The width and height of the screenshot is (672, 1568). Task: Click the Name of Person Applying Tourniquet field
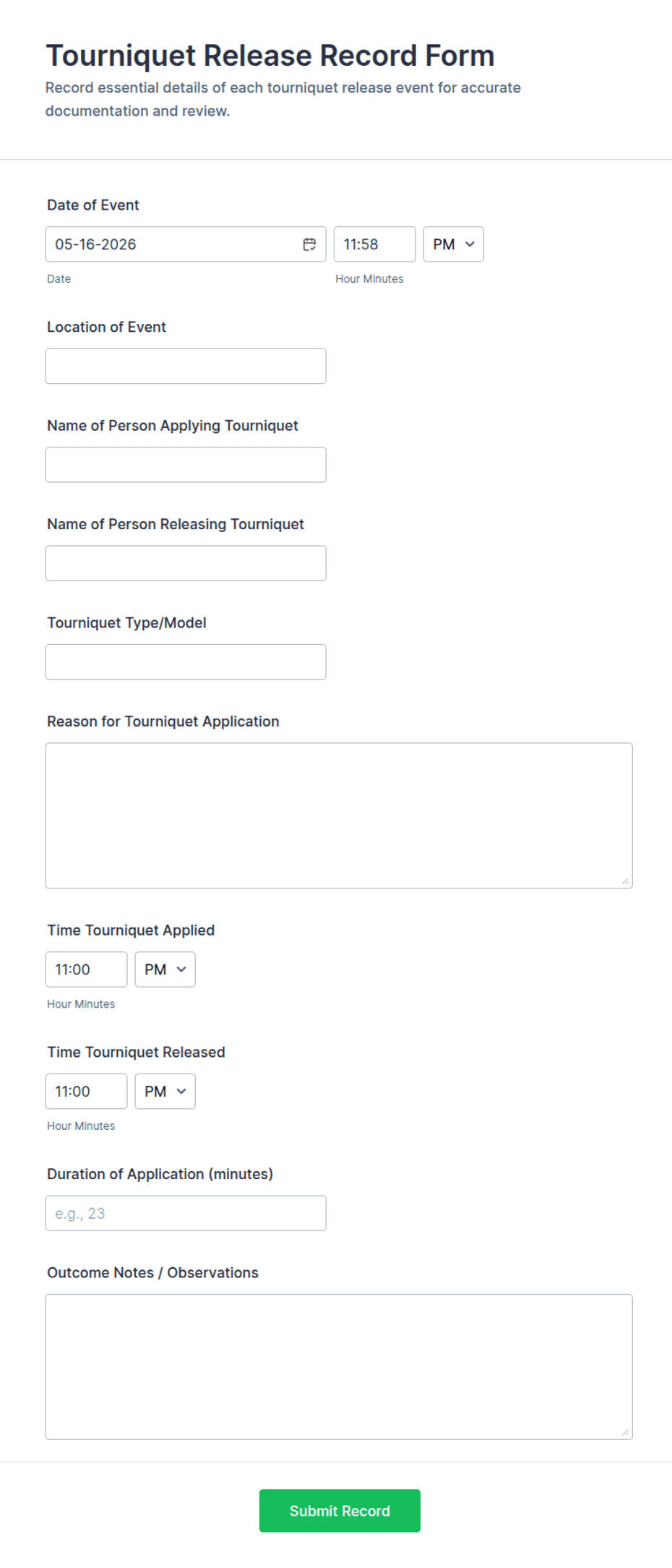point(186,465)
